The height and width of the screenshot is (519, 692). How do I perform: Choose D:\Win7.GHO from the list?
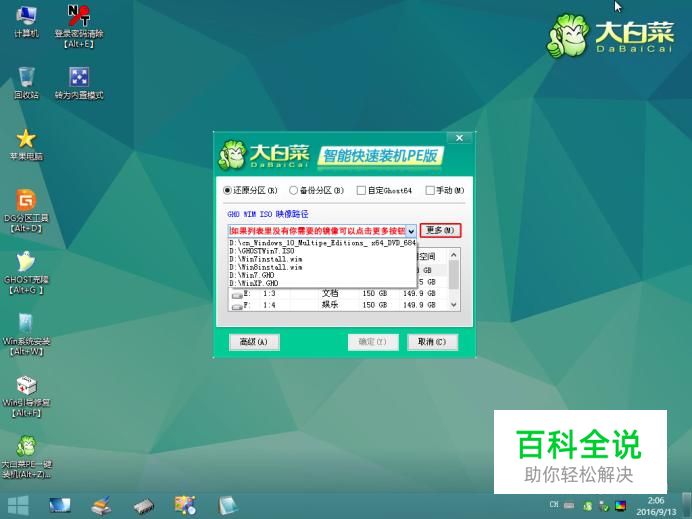pyautogui.click(x=323, y=275)
